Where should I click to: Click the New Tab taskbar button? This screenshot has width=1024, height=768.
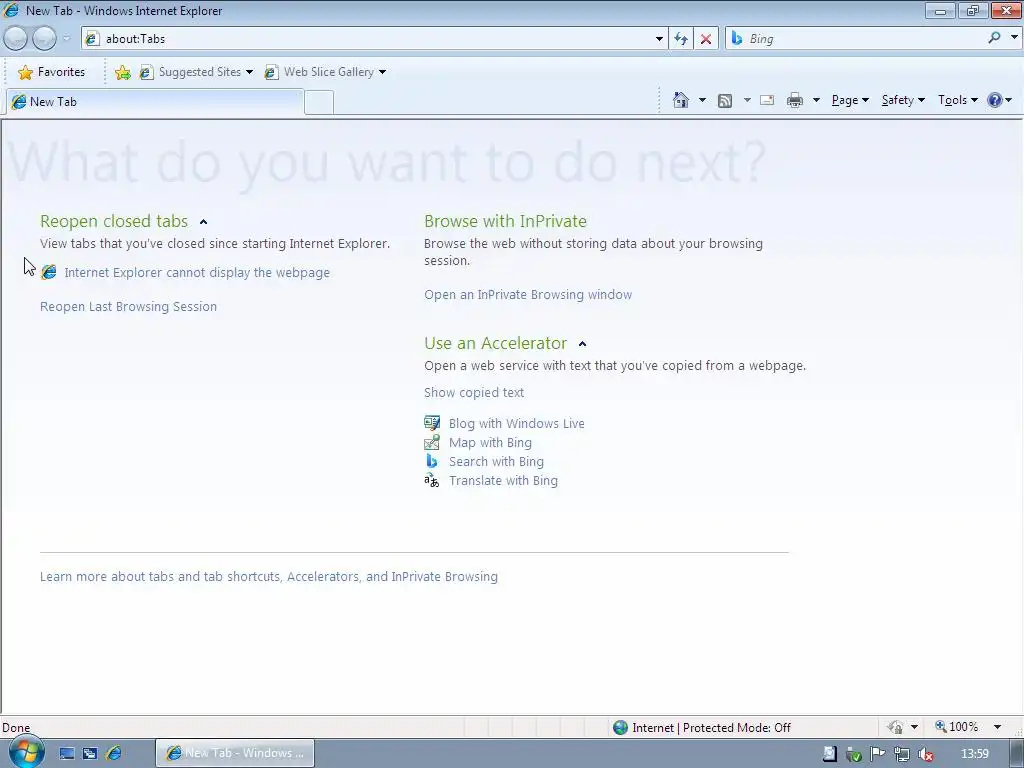point(234,753)
